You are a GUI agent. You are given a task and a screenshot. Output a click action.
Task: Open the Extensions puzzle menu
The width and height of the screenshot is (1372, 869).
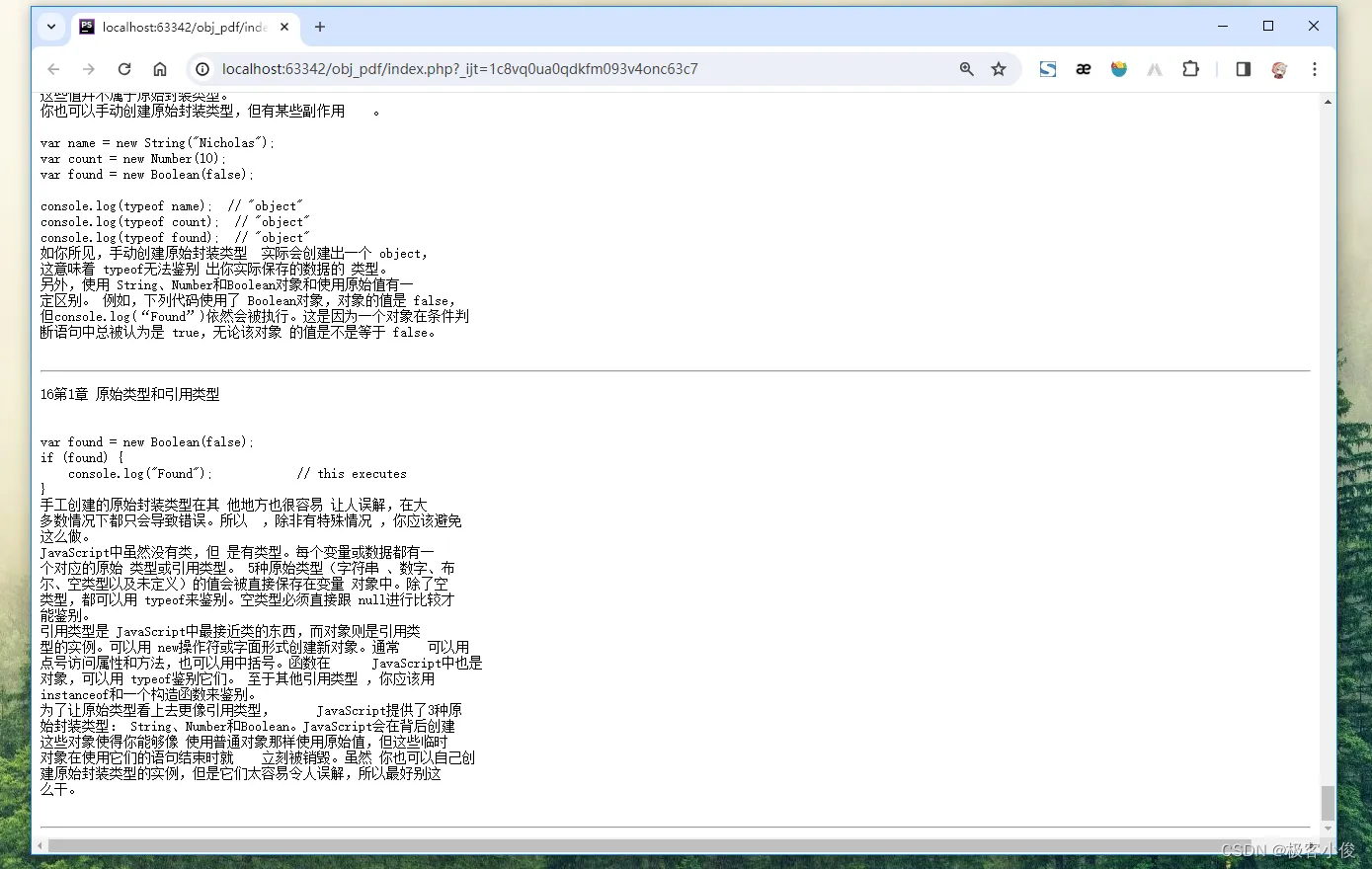click(1190, 69)
